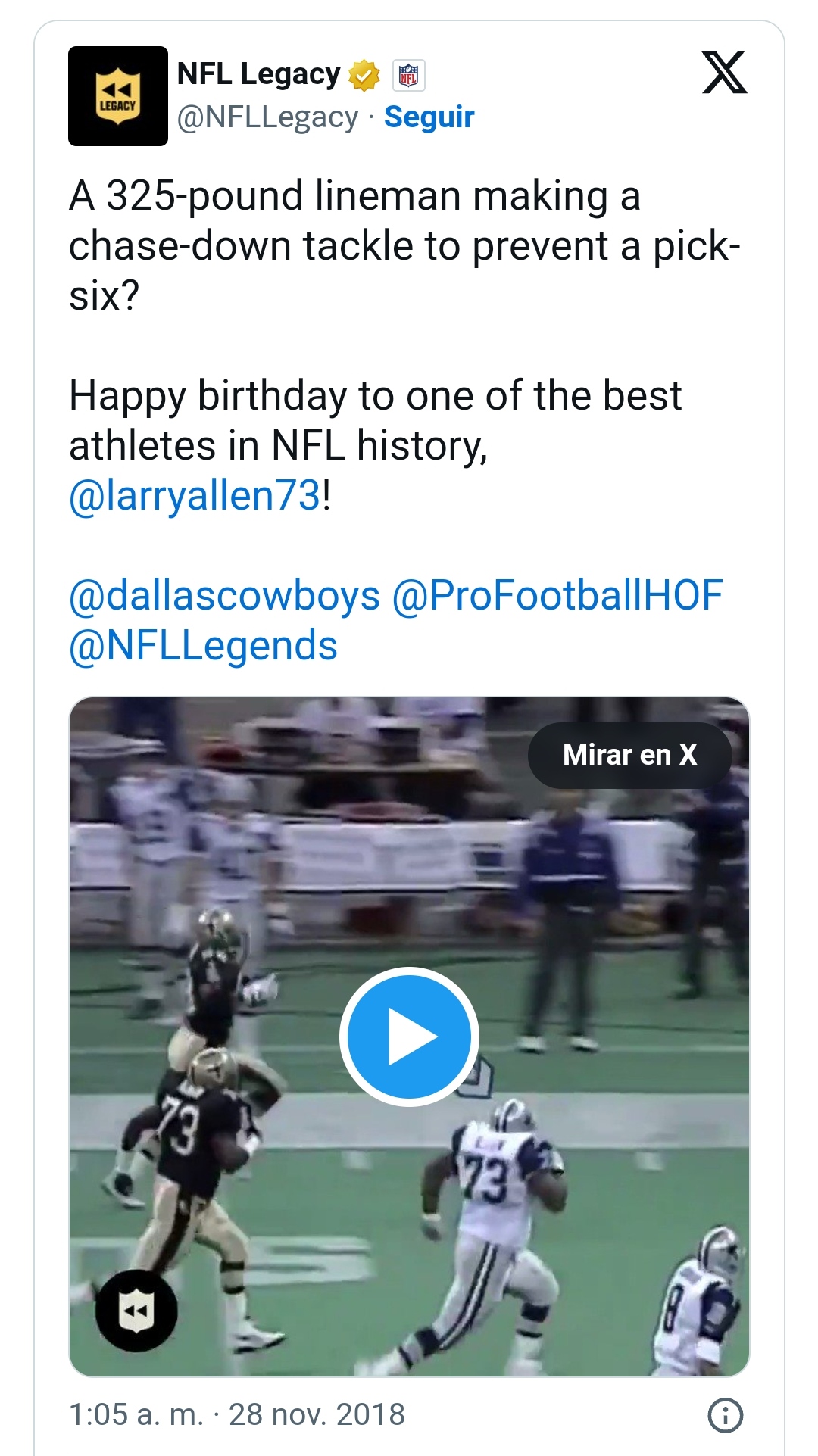
Task: Open the @NFLLegends mention
Action: click(x=203, y=646)
